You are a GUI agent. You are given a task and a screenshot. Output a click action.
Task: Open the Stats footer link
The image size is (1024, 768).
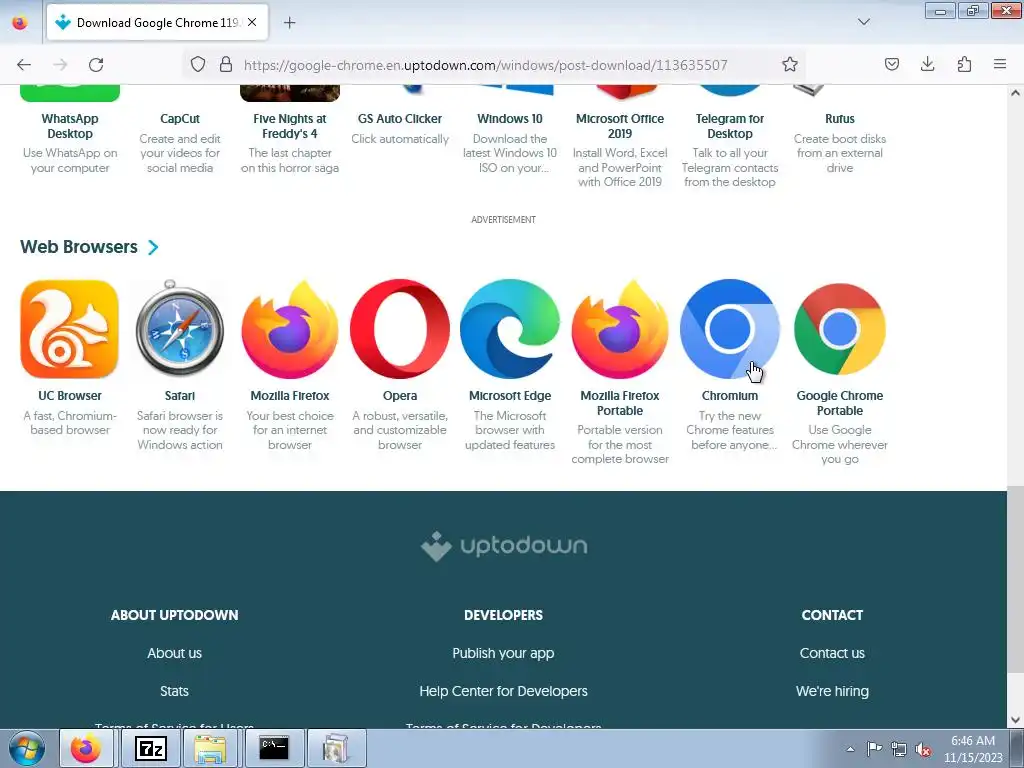coord(174,691)
